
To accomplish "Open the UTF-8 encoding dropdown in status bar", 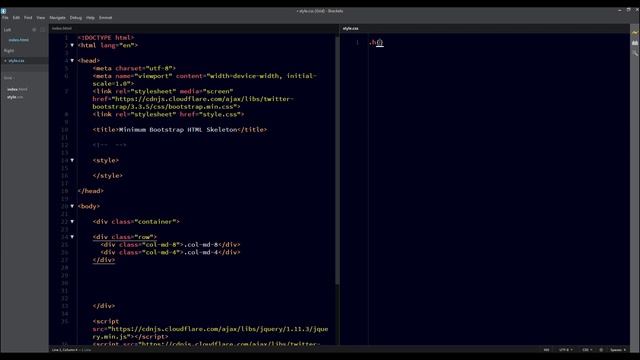I will pos(565,350).
